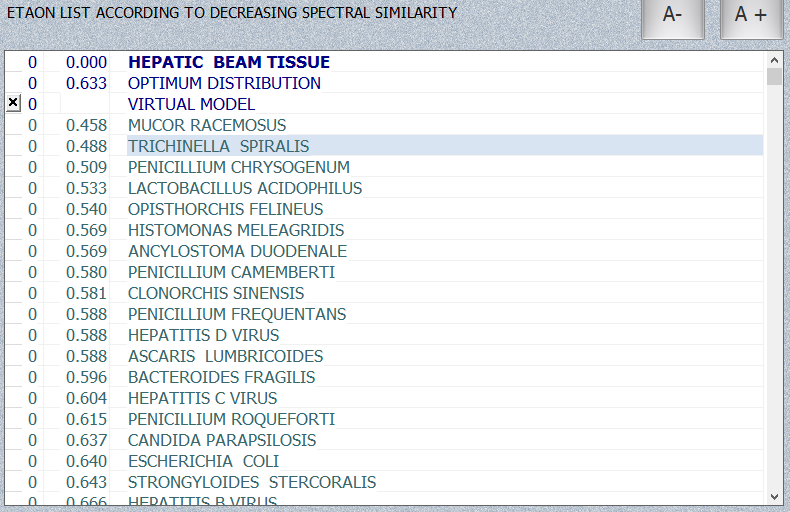Screen dimensions: 790x512
Task: Choose MUCOR RACEMOSUS in the list
Action: coord(207,125)
